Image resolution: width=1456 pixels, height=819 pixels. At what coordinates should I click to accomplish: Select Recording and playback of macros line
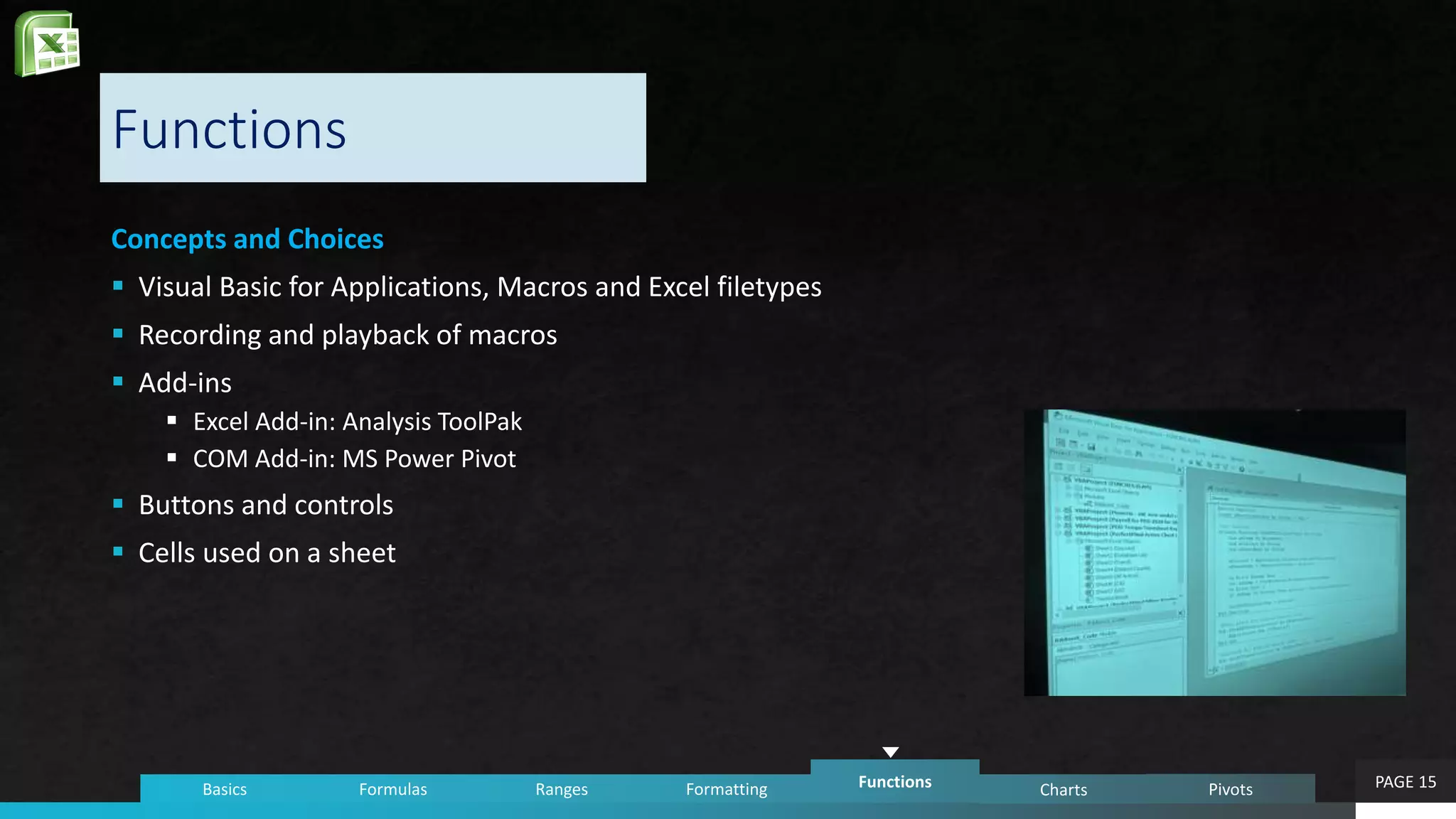(x=348, y=335)
